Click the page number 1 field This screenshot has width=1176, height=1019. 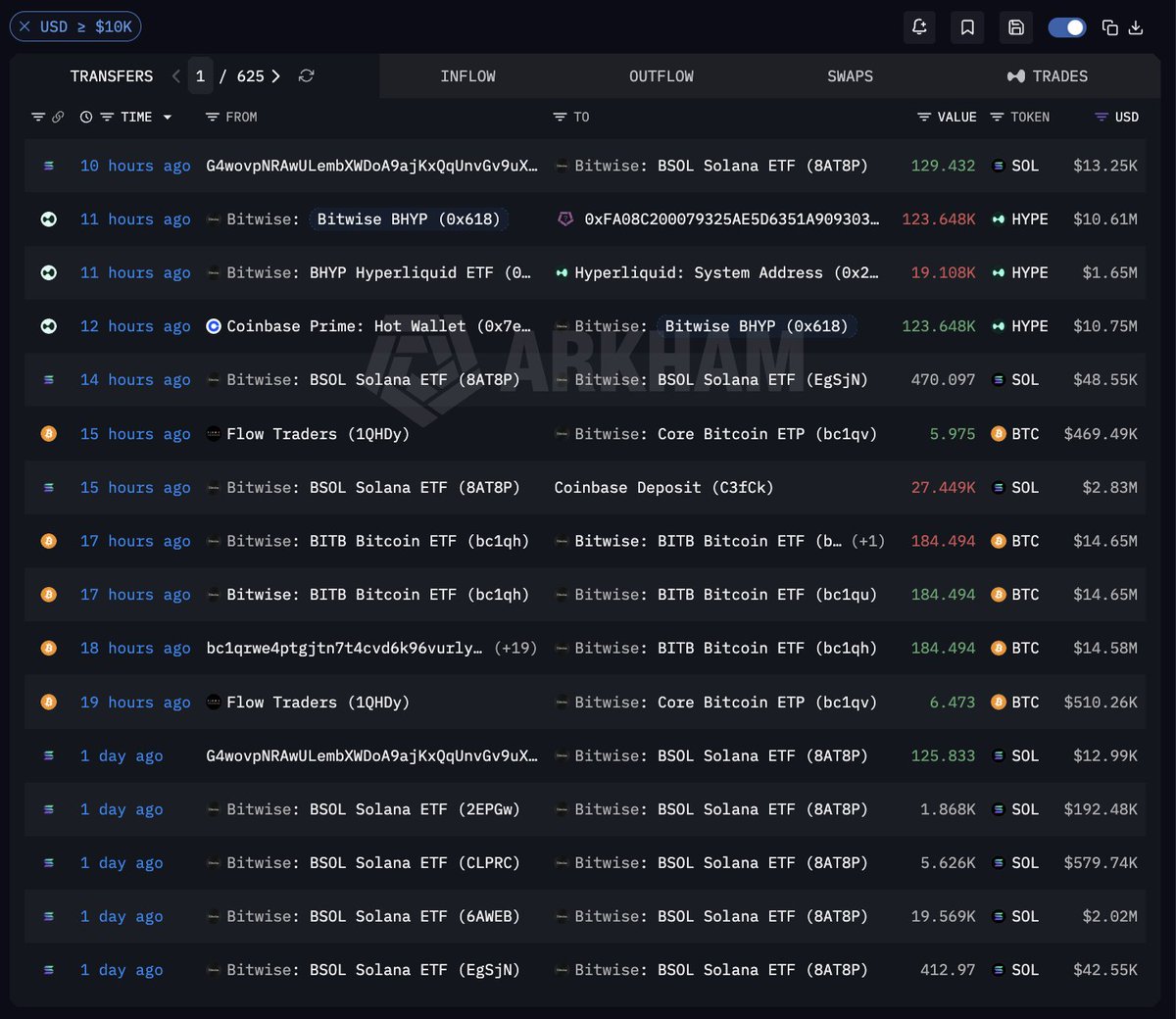click(200, 75)
